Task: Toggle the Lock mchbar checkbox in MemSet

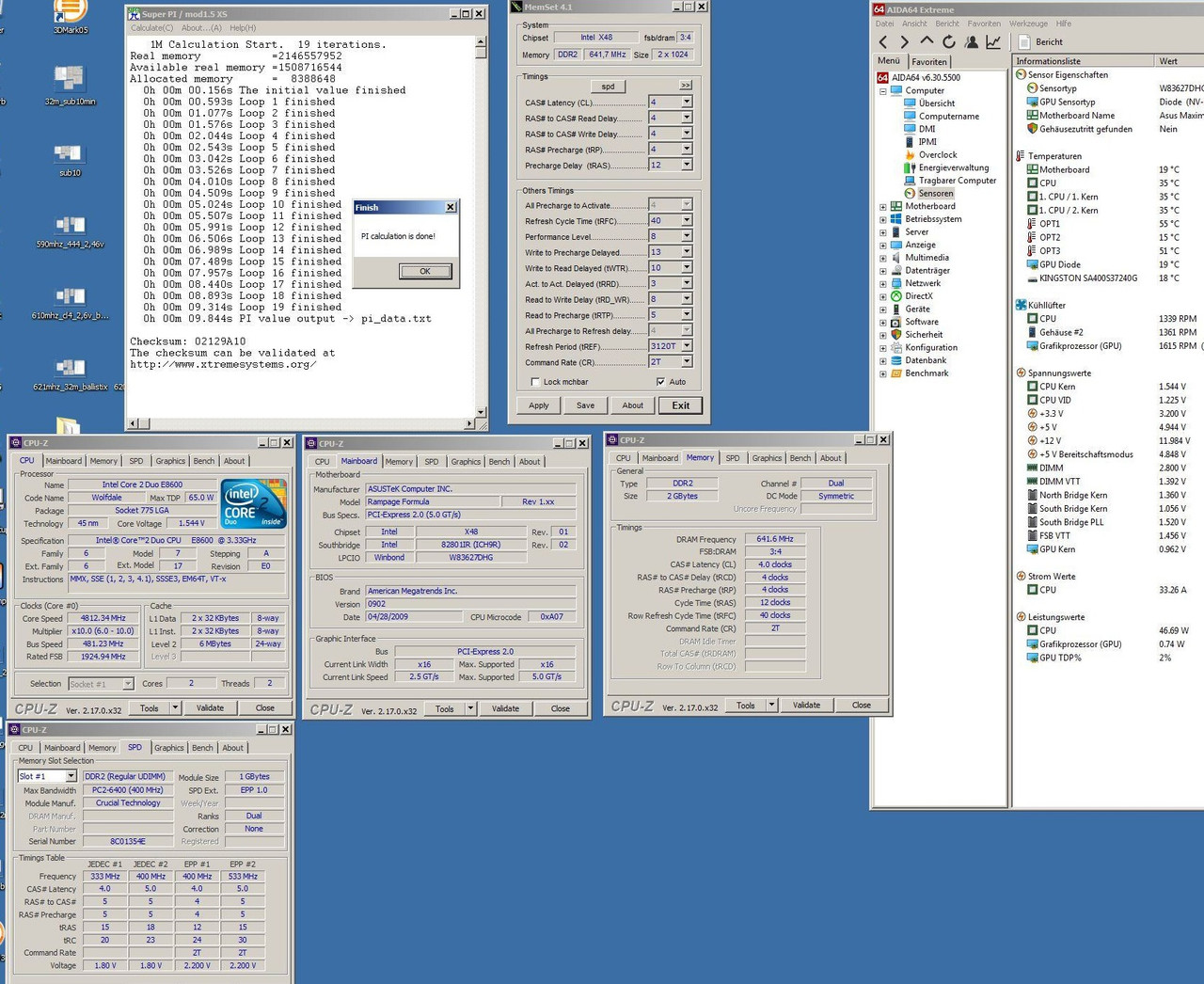Action: [535, 382]
